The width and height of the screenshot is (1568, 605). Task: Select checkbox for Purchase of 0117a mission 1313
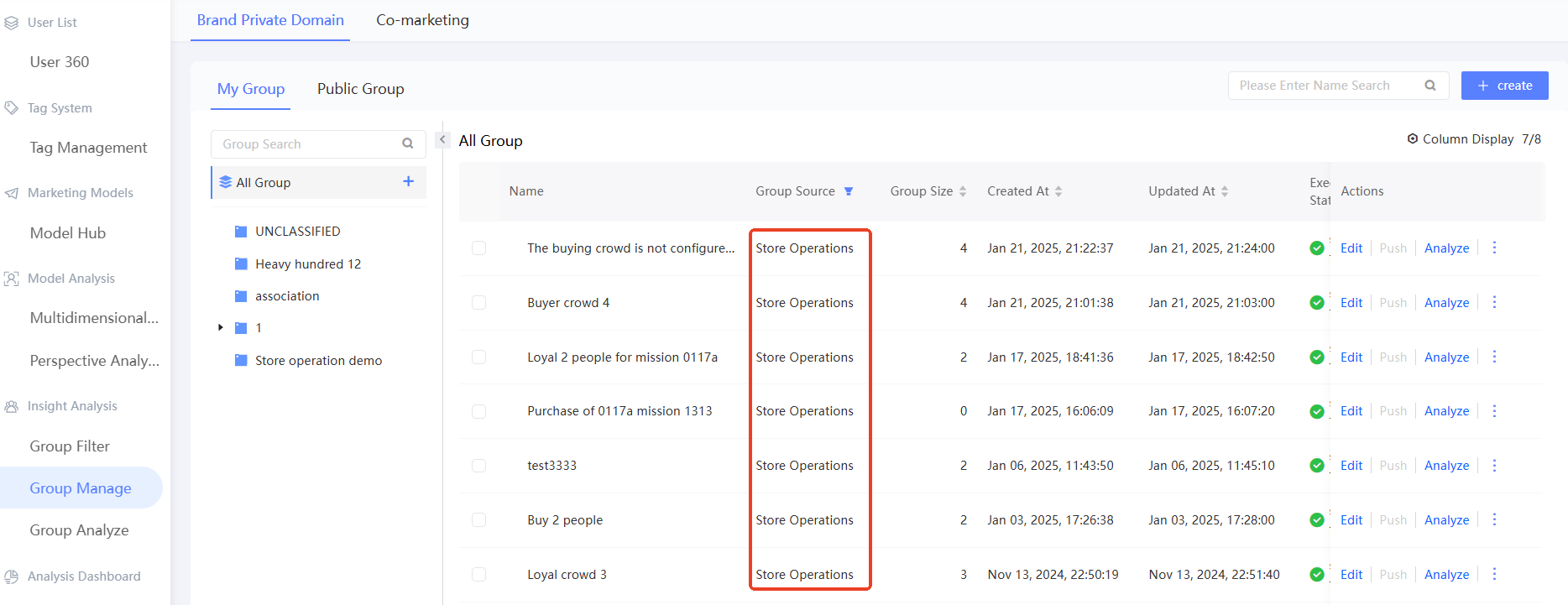(x=478, y=411)
